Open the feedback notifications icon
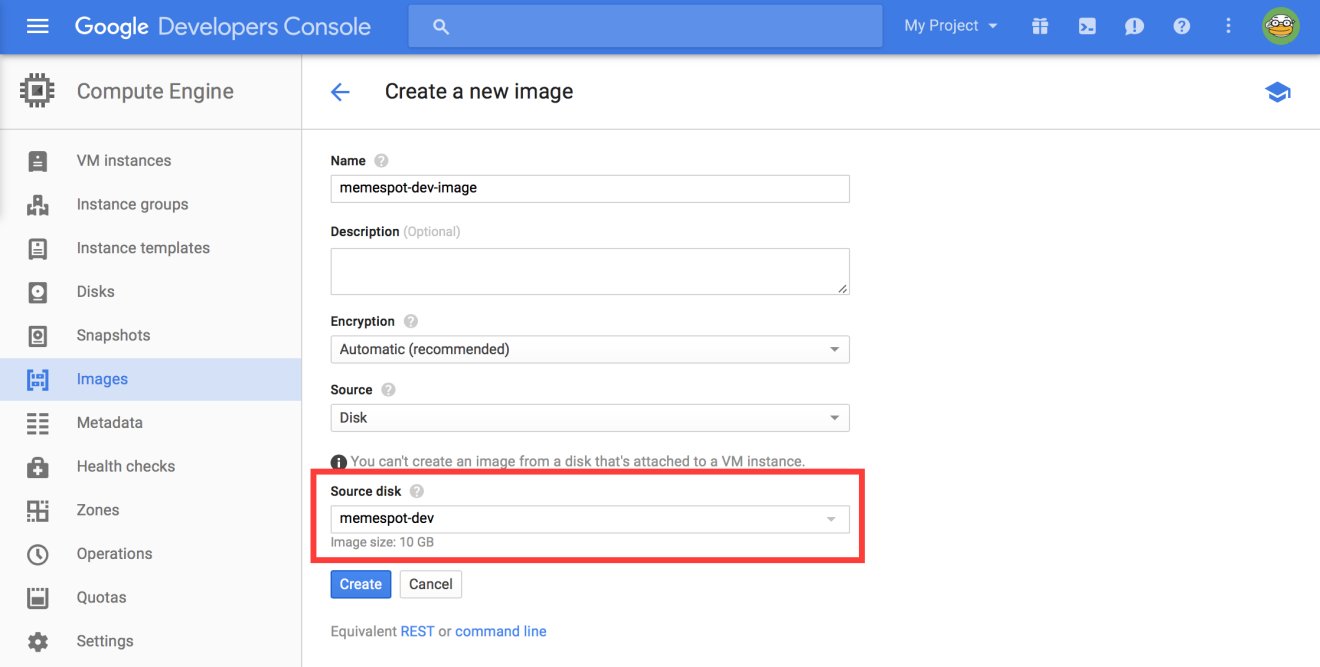 point(1134,26)
